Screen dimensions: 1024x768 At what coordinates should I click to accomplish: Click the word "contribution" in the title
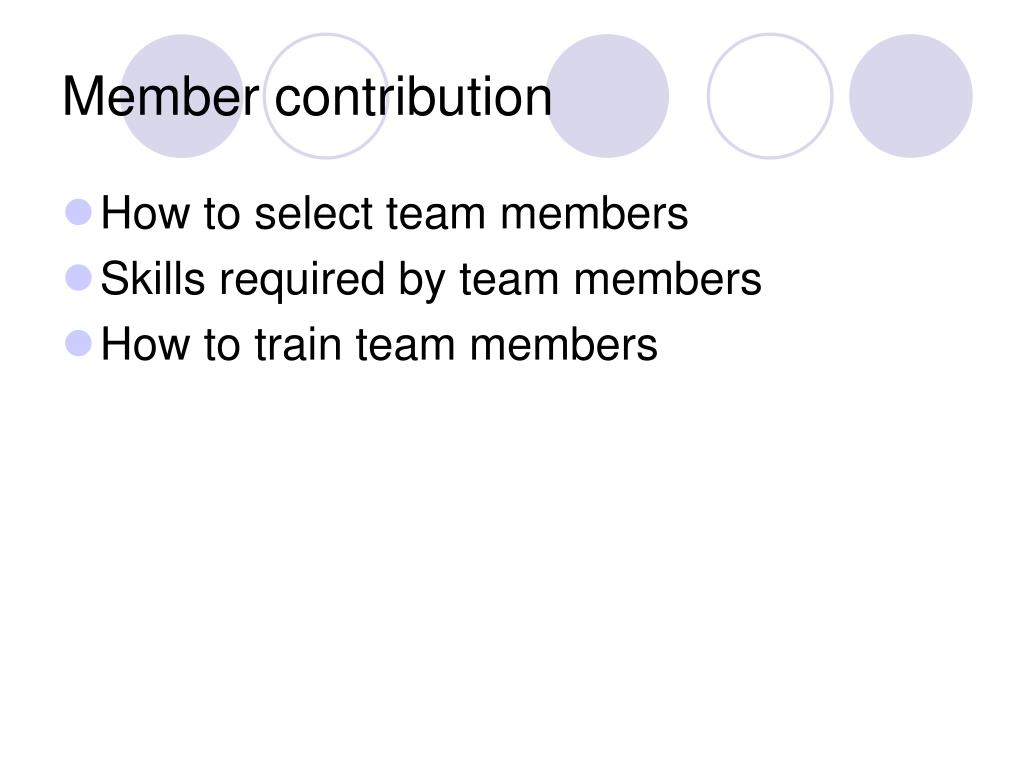pos(413,97)
